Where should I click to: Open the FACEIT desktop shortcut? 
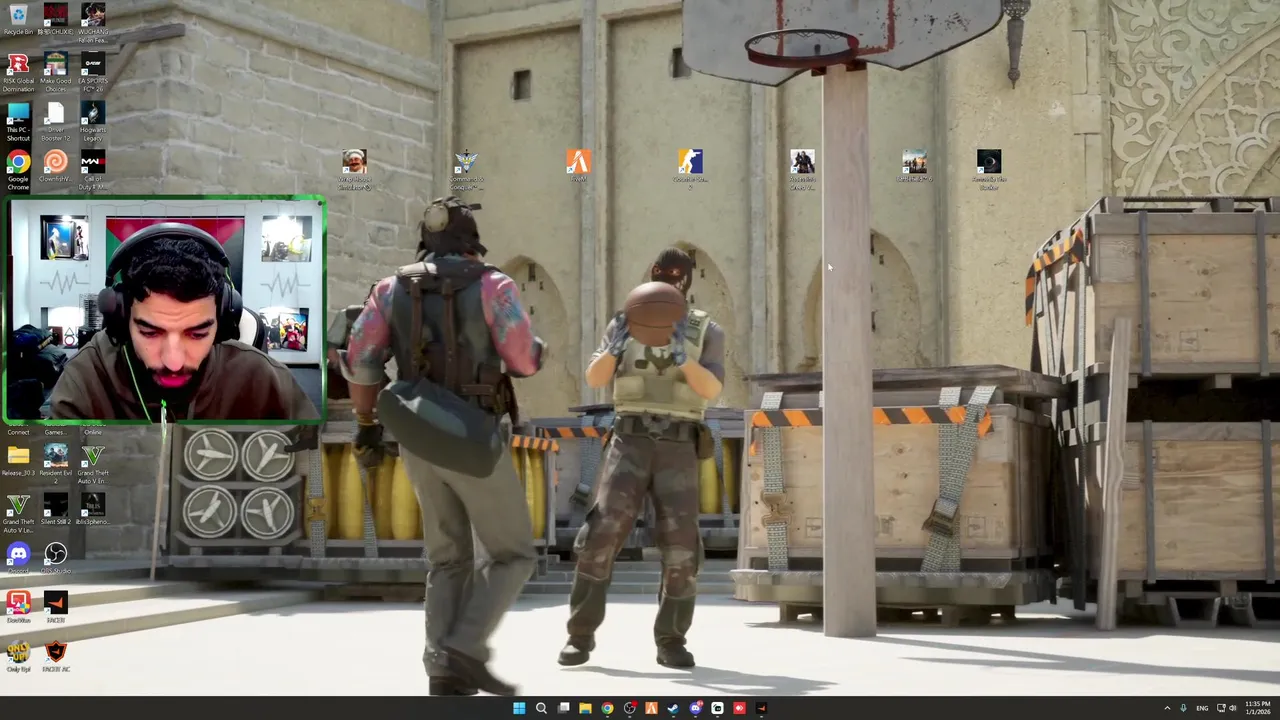[55, 607]
